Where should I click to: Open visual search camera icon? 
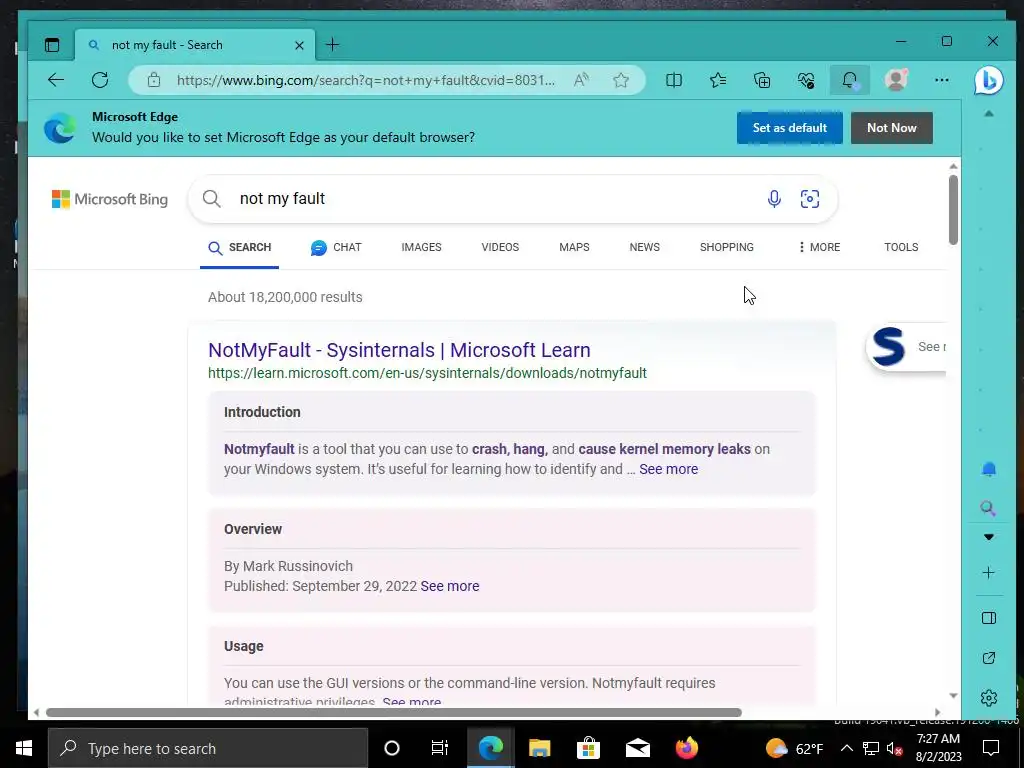coord(810,199)
